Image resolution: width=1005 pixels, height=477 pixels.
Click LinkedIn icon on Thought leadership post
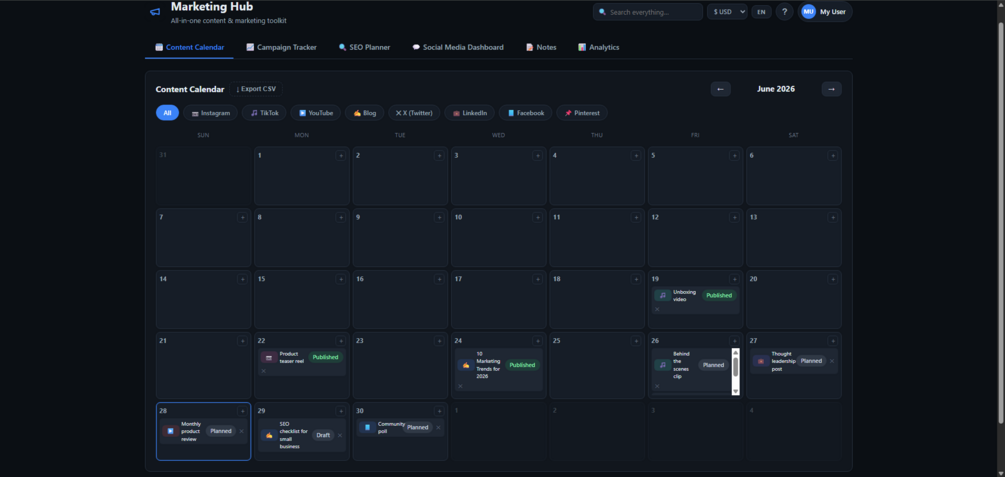point(761,361)
